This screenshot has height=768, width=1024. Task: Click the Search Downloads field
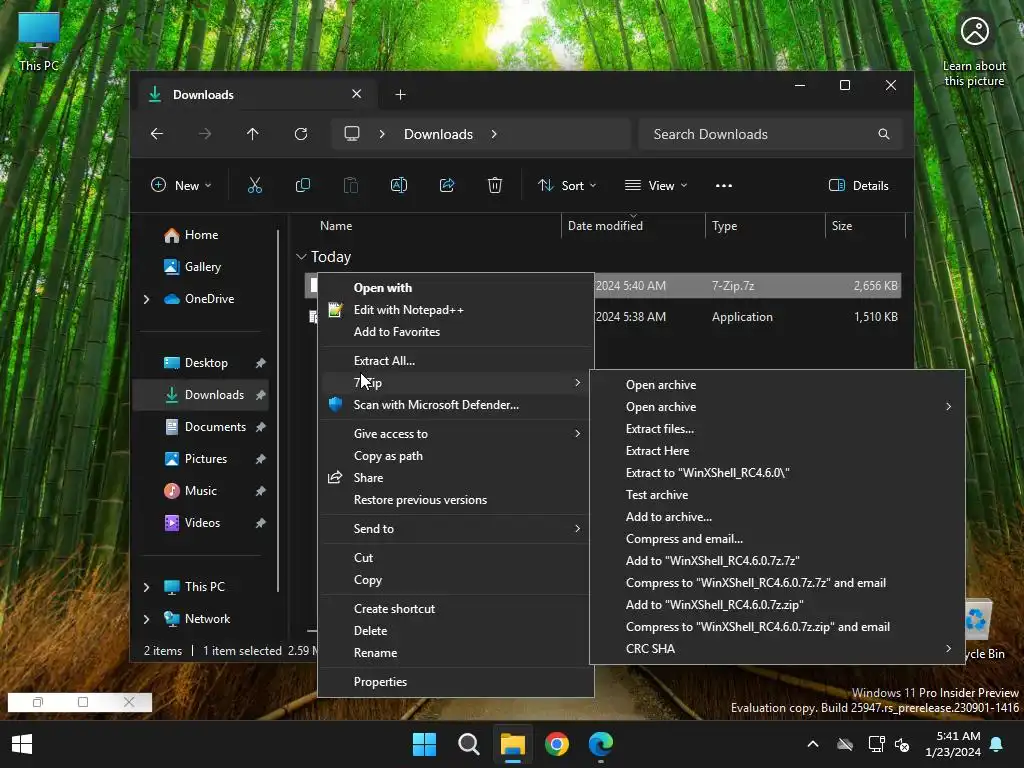(771, 134)
